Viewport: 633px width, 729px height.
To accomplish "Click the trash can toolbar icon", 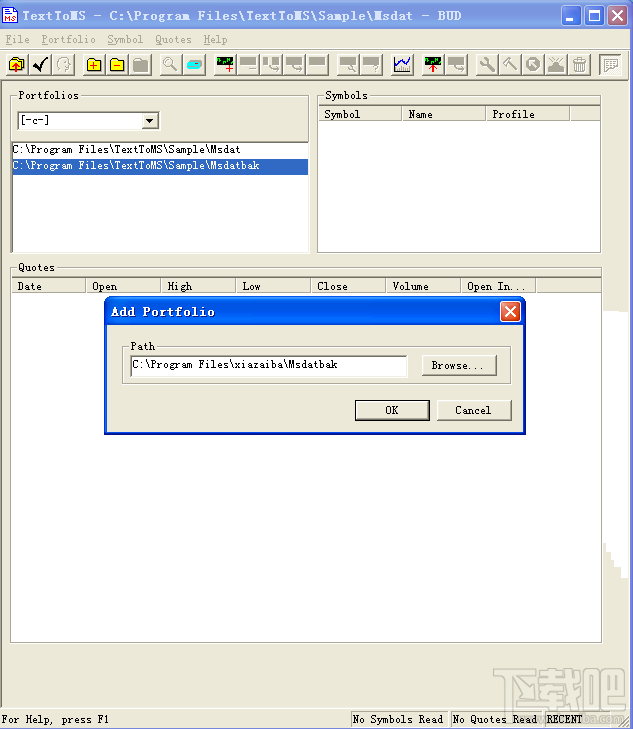I will coord(580,65).
